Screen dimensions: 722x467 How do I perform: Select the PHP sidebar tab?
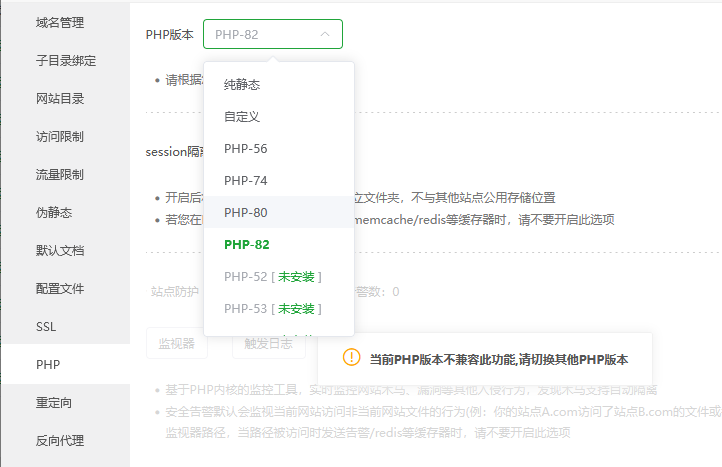tap(65, 364)
